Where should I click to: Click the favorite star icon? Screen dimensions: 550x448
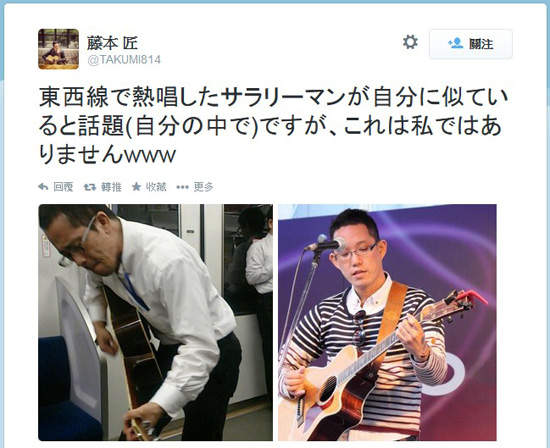pyautogui.click(x=136, y=187)
